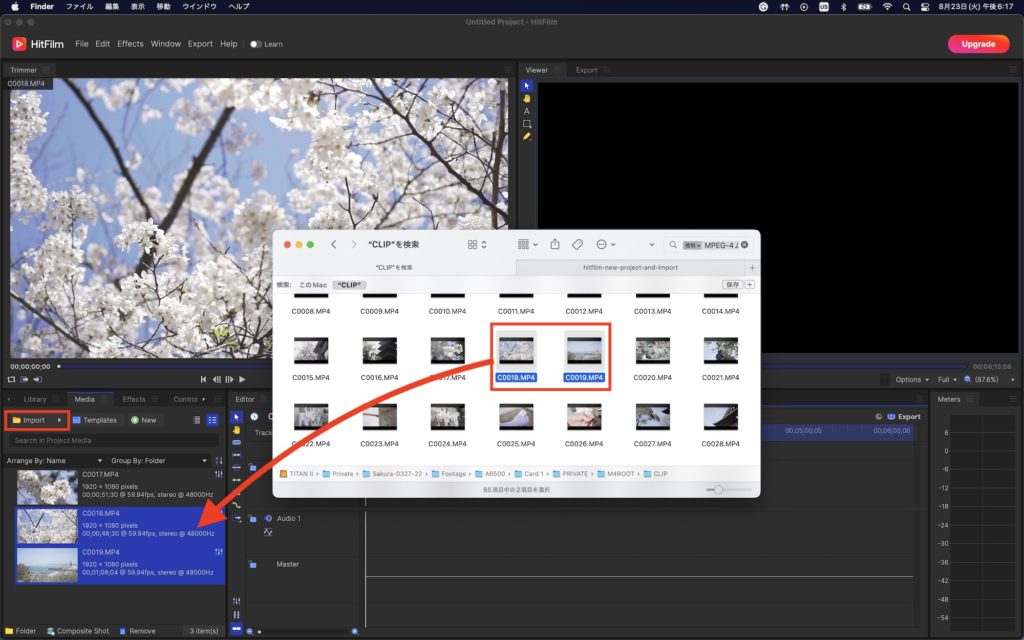
Task: Switch Media panel to detailed list view
Action: [x=212, y=420]
